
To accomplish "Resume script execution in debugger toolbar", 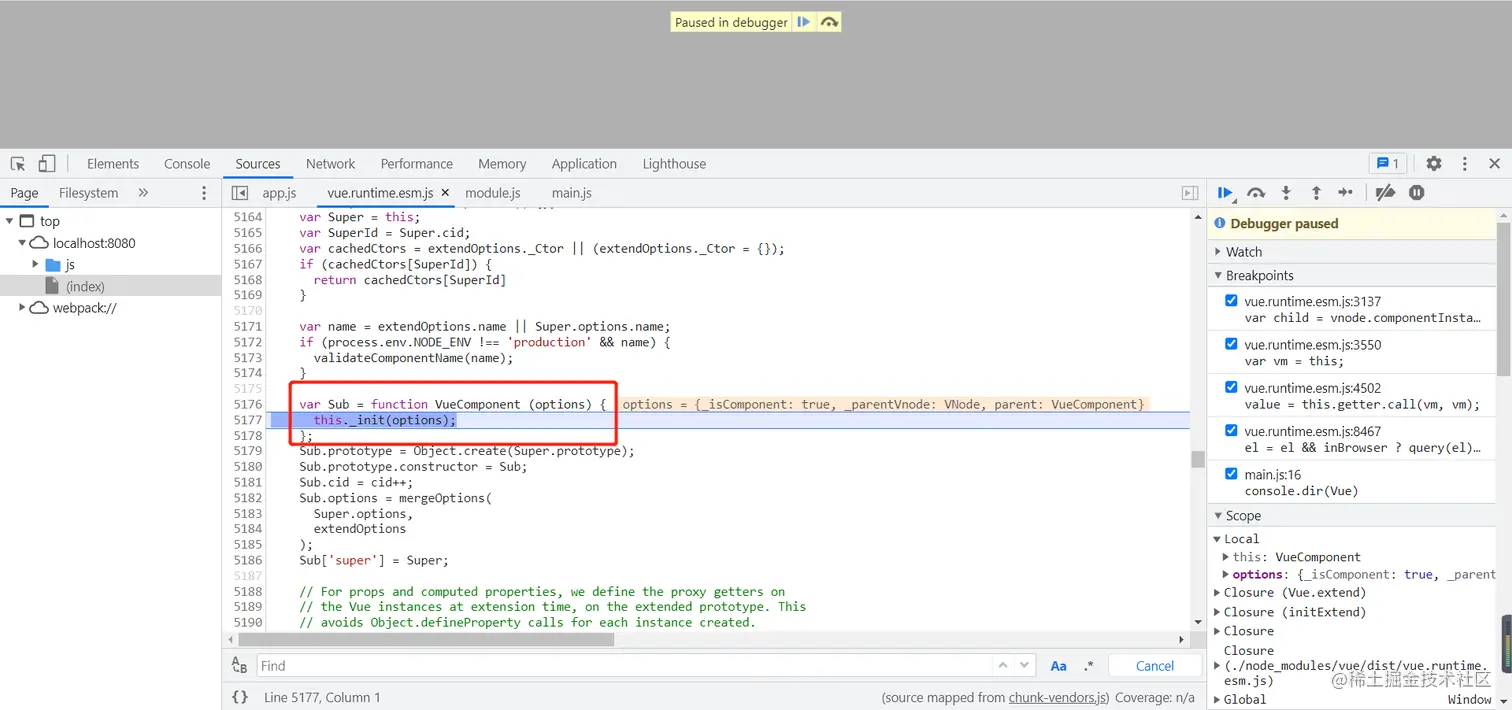I will (1225, 193).
